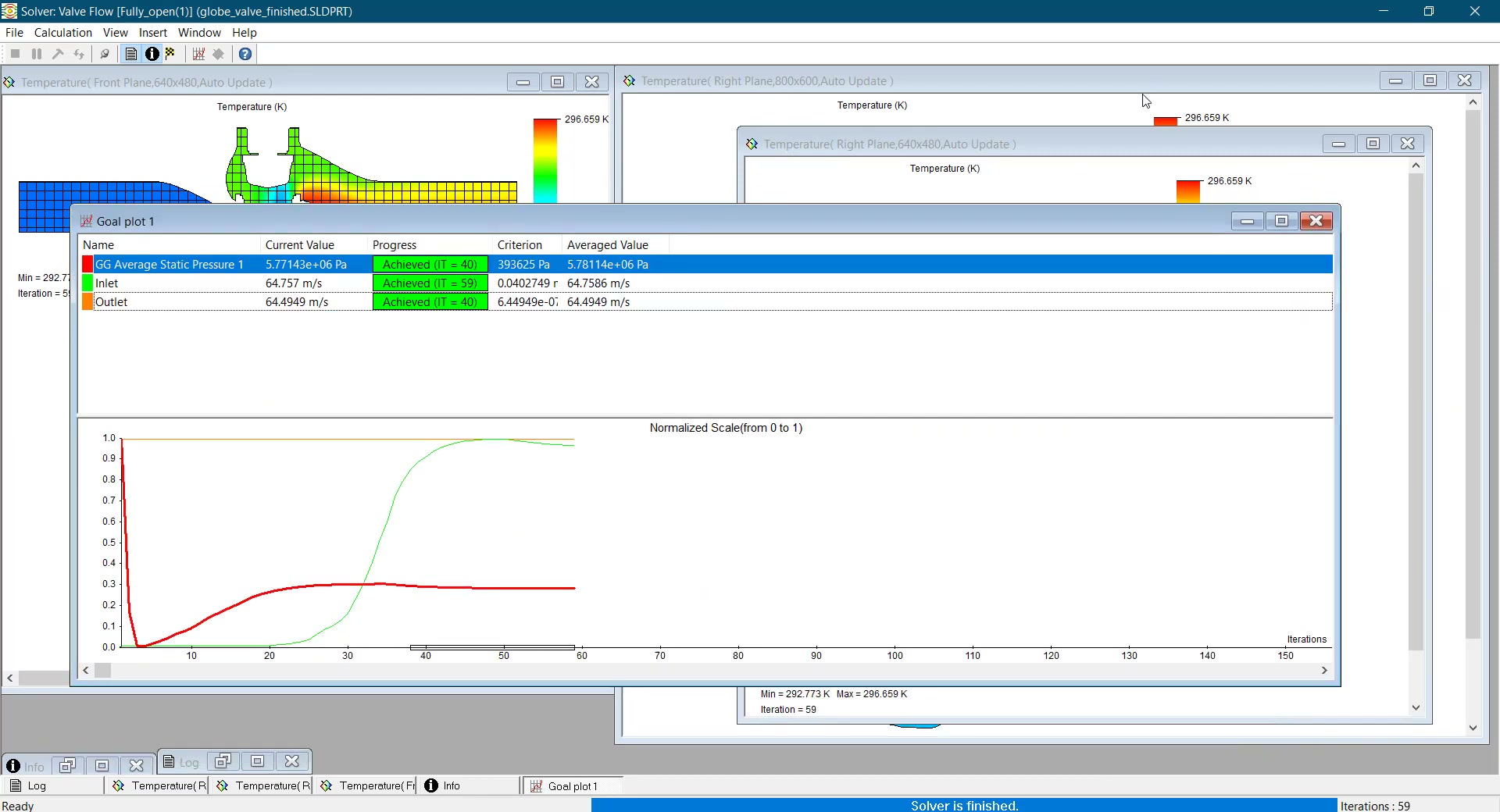The image size is (1500, 812).
Task: Click the Right Plane 640x480 window title icon
Action: click(x=752, y=144)
